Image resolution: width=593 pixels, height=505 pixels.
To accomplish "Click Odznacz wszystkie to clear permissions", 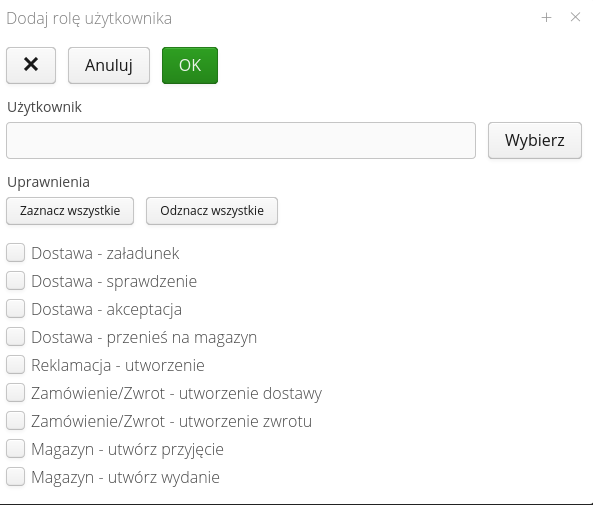I will pyautogui.click(x=212, y=211).
